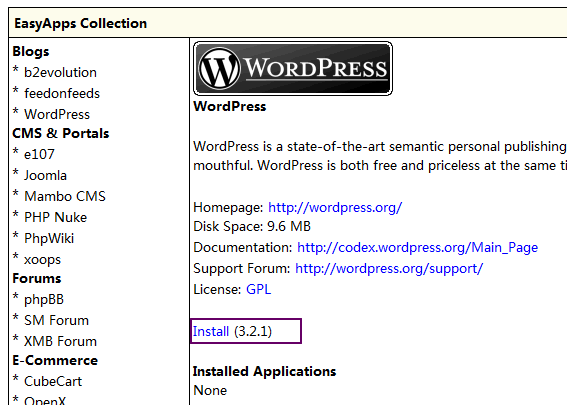The image size is (567, 405).
Task: Go to the wordpress.org/support forum link
Action: tap(389, 269)
